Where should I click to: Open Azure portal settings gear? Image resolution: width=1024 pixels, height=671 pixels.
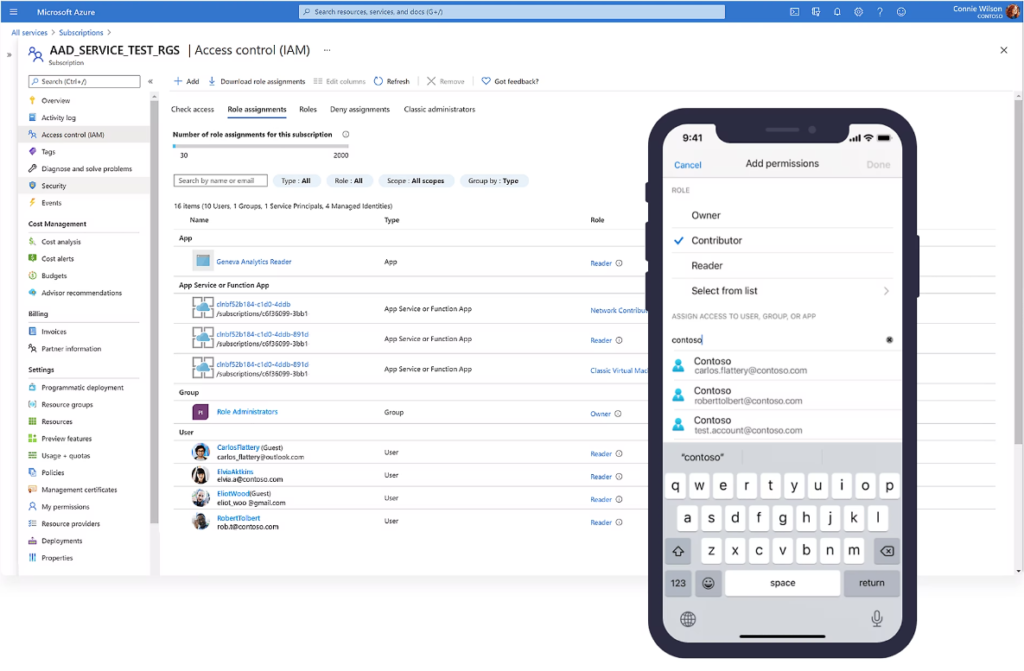click(858, 11)
